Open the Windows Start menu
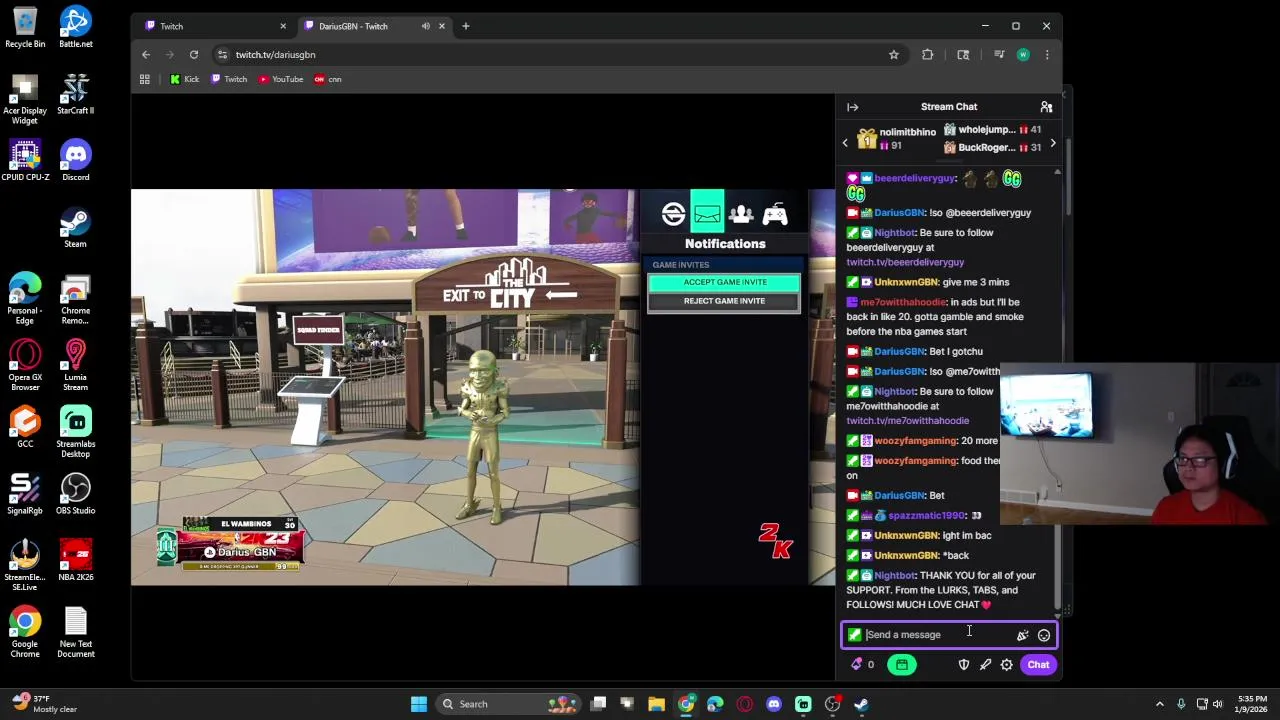Screen dimensions: 1280x720 [419, 704]
